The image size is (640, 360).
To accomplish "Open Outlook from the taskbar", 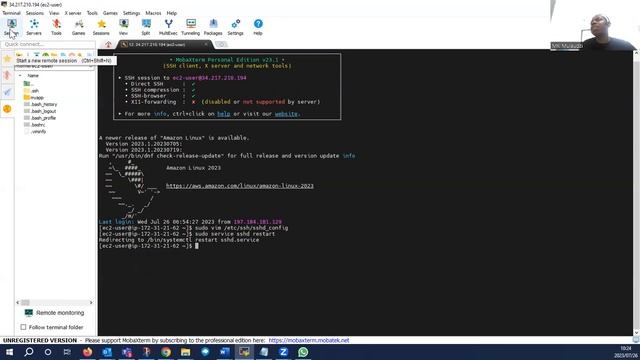I will pos(107,352).
